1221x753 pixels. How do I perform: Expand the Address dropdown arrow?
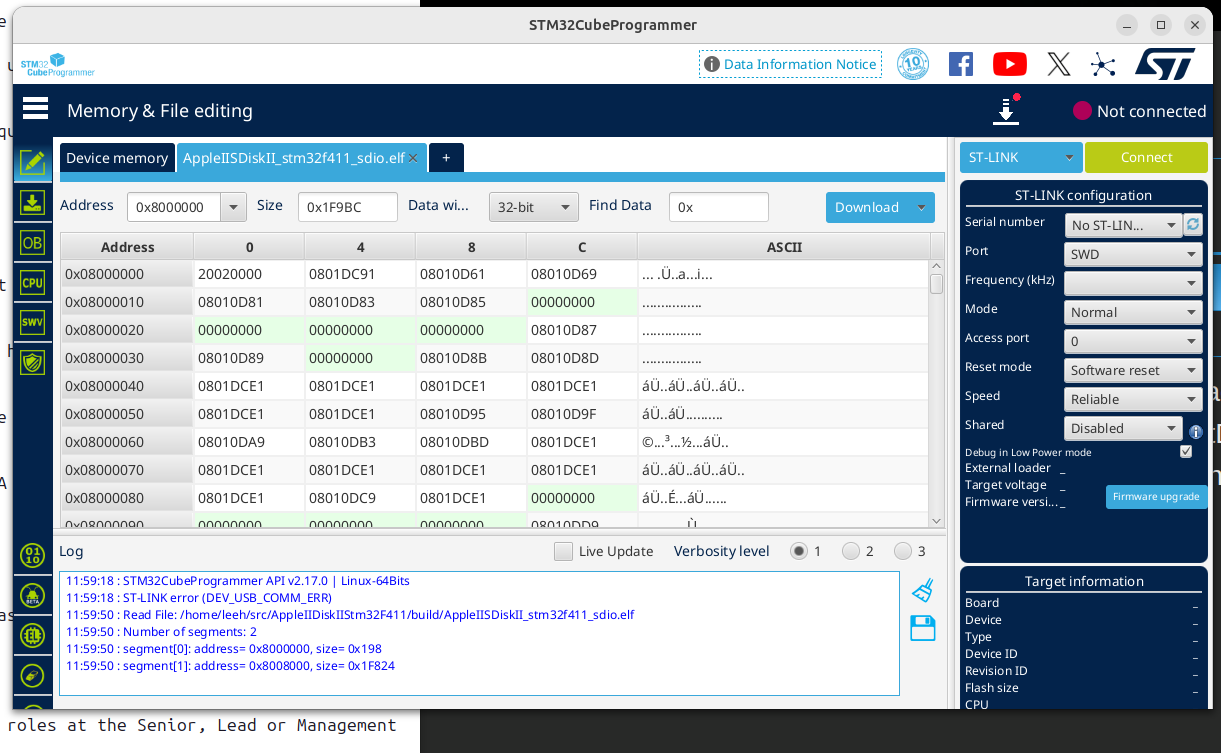235,207
